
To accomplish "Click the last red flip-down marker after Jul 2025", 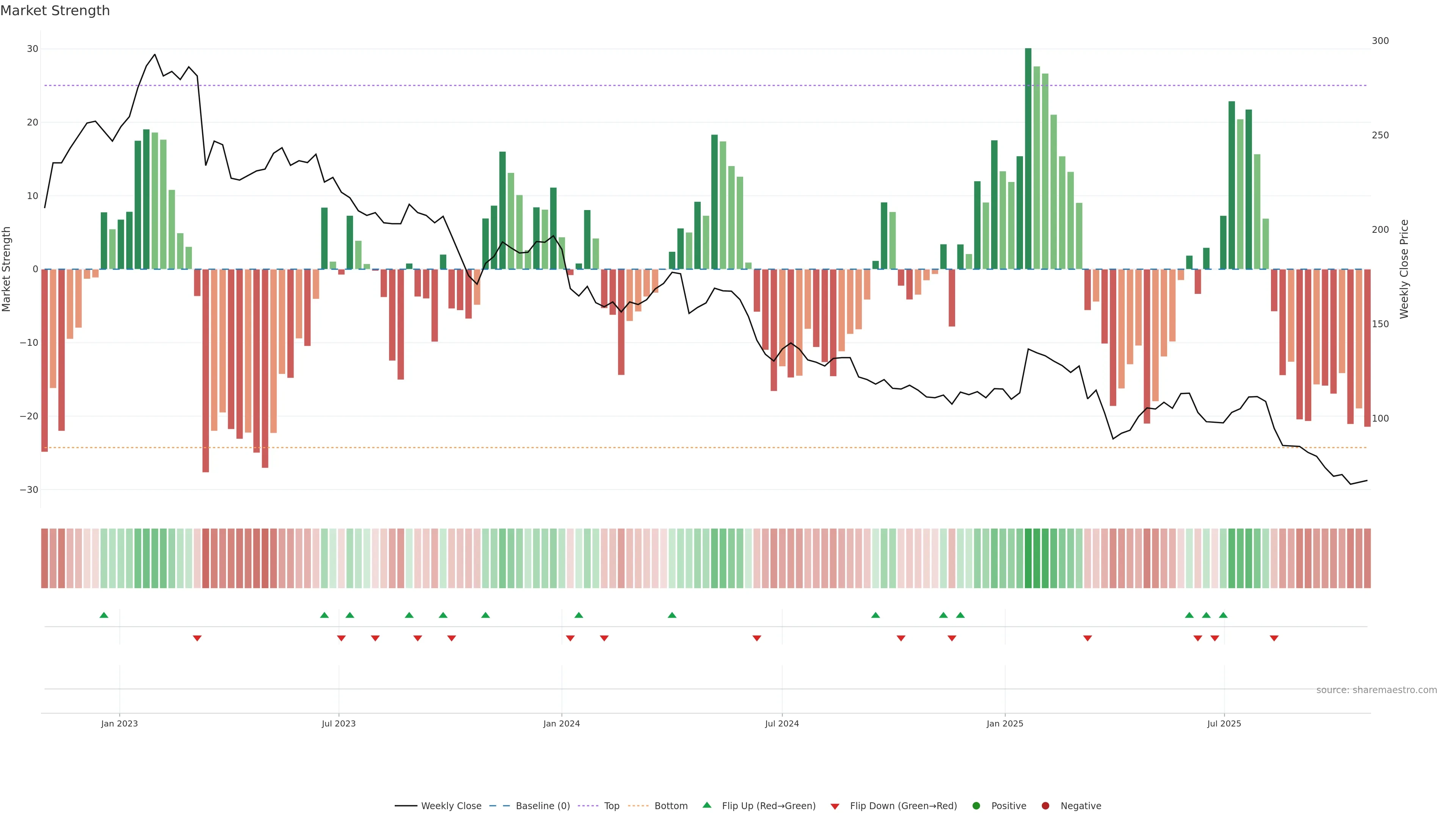I will coord(1274,638).
